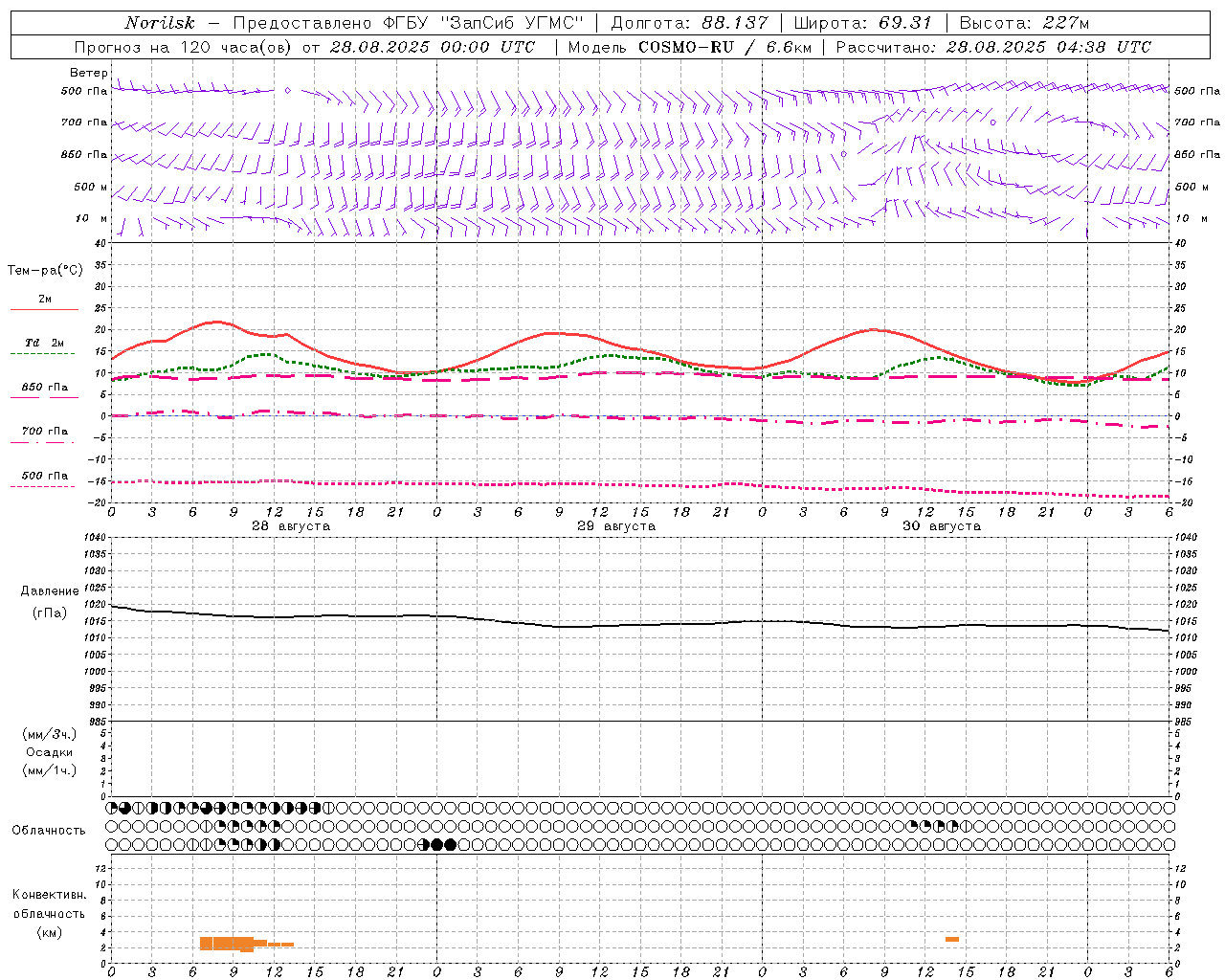Click the Тем-ра(°C) temperature section label
The image size is (1225, 980).
[x=45, y=271]
